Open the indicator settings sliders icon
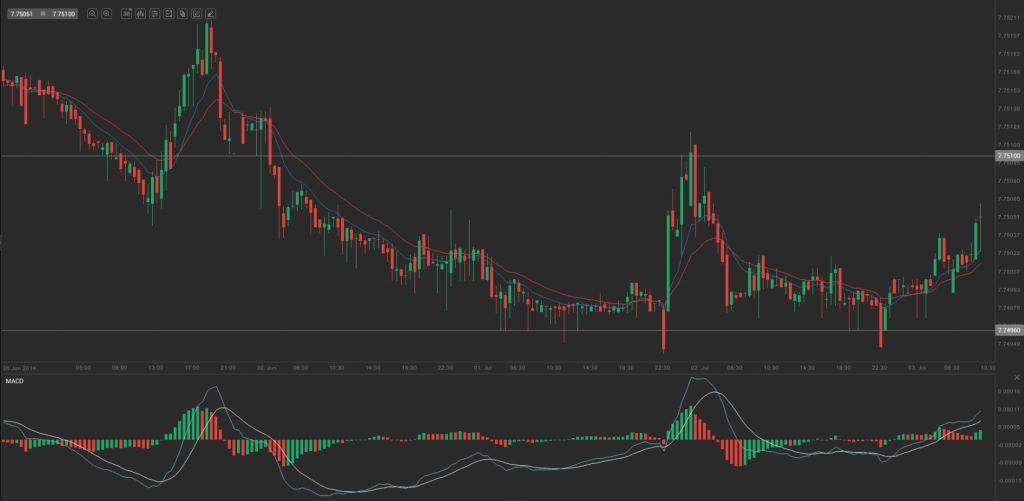Image resolution: width=1024 pixels, height=501 pixels. [x=154, y=14]
